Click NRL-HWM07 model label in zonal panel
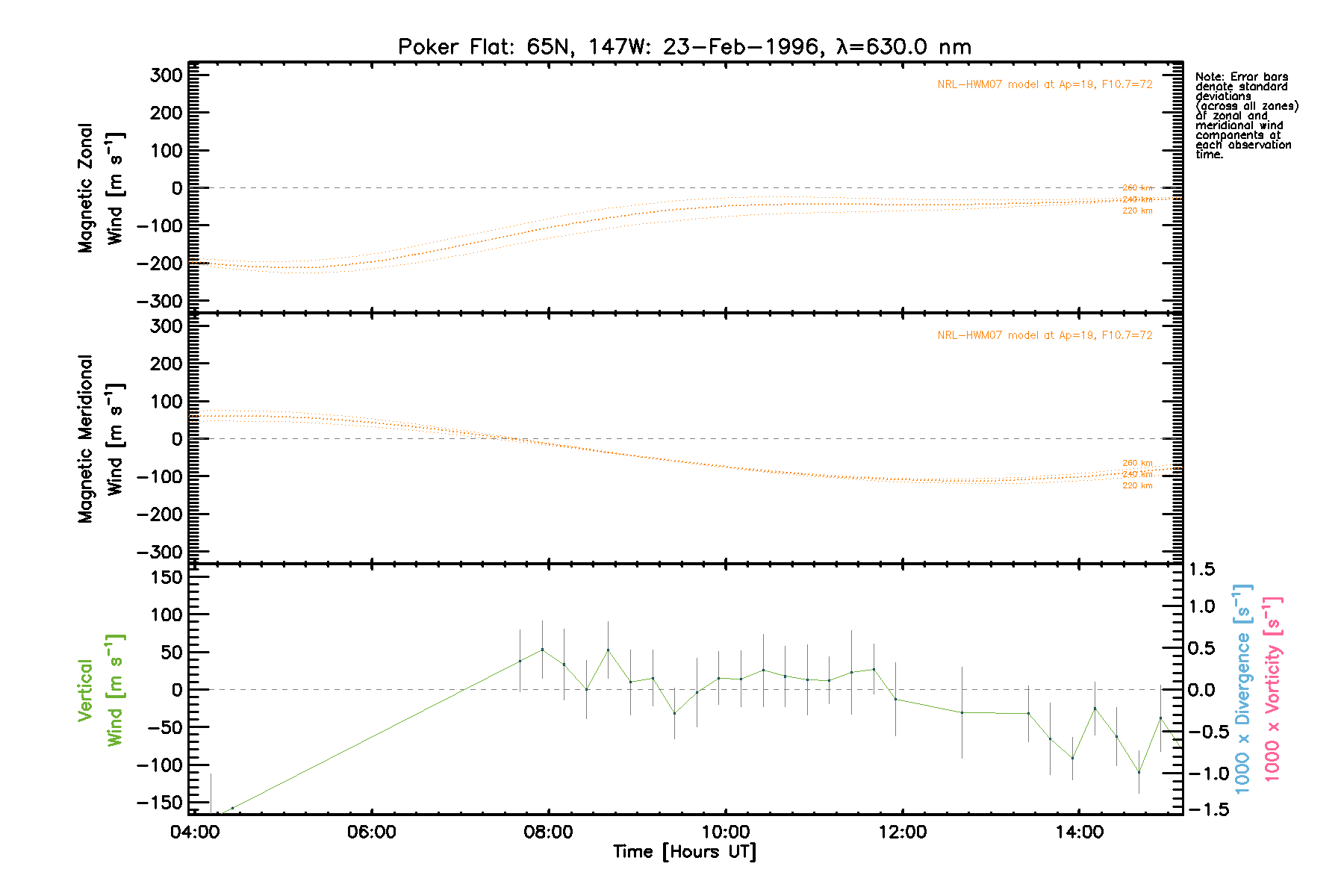1344x896 pixels. [1044, 84]
